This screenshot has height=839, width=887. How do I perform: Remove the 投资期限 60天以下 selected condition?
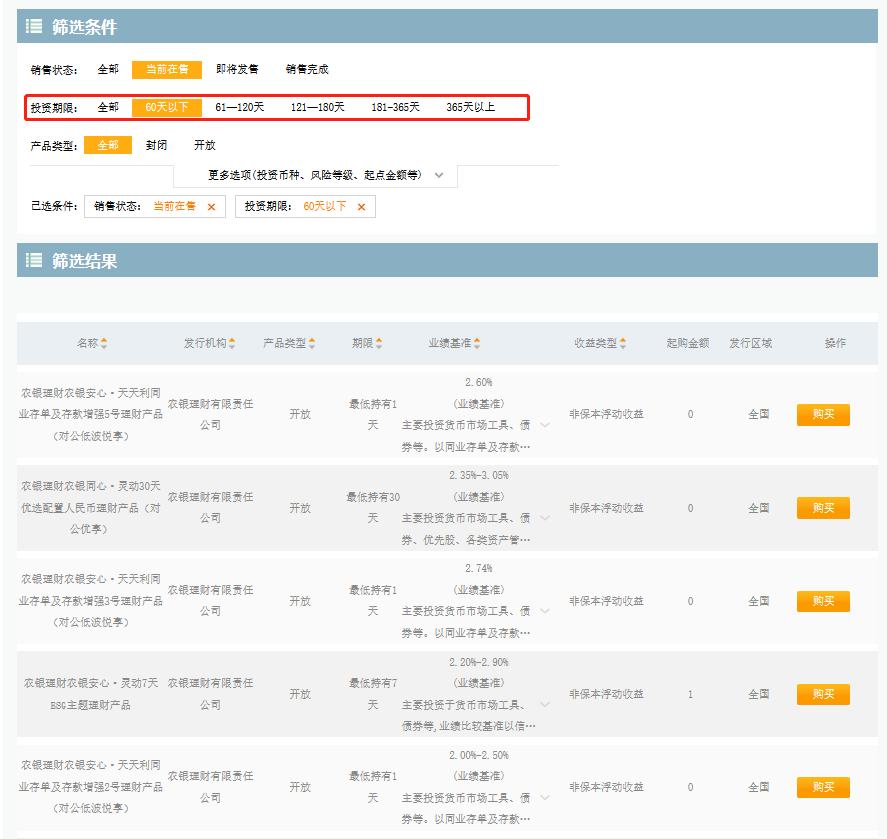tap(361, 207)
